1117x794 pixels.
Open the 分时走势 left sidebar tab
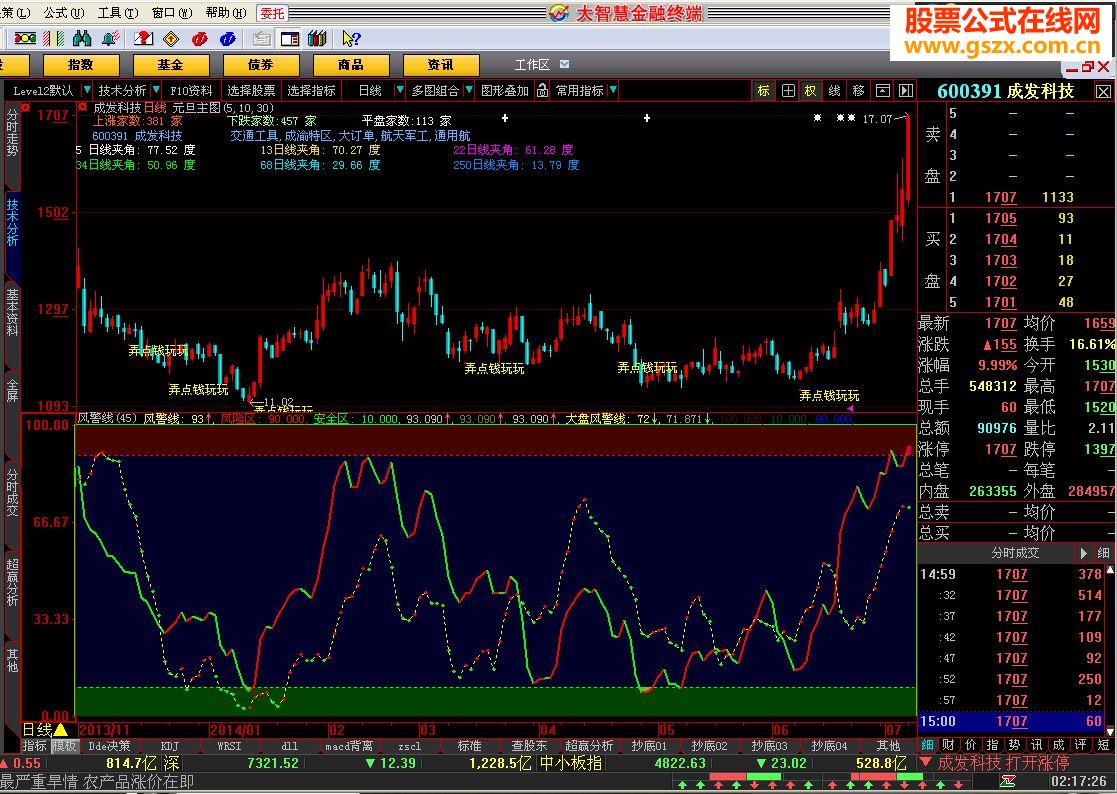tap(12, 132)
